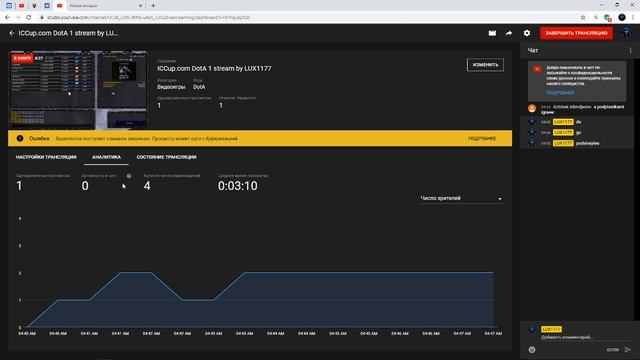Open chat three-dot options menu
This screenshot has width=640, height=360.
click(630, 50)
